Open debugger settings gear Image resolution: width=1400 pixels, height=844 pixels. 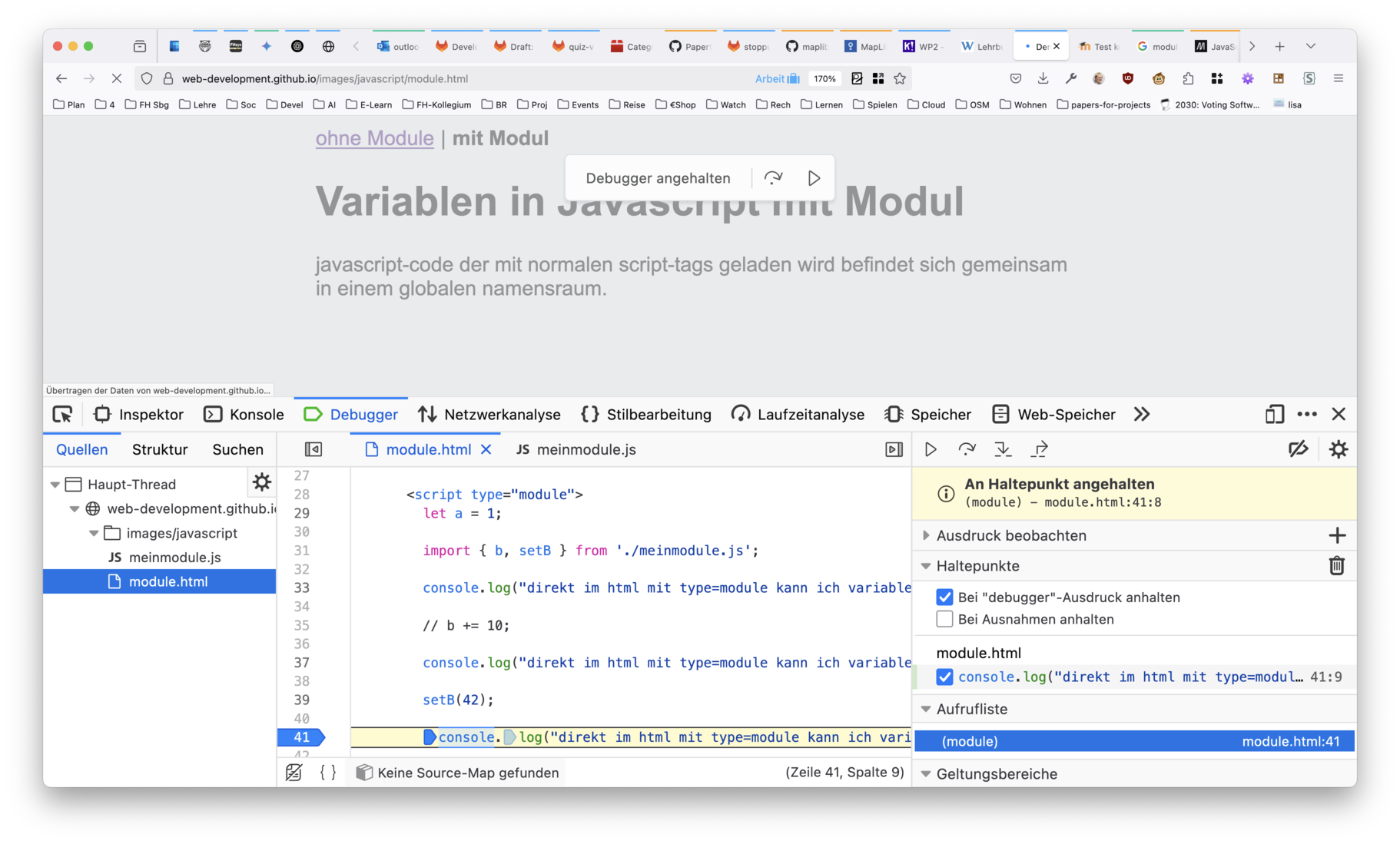tap(1339, 450)
